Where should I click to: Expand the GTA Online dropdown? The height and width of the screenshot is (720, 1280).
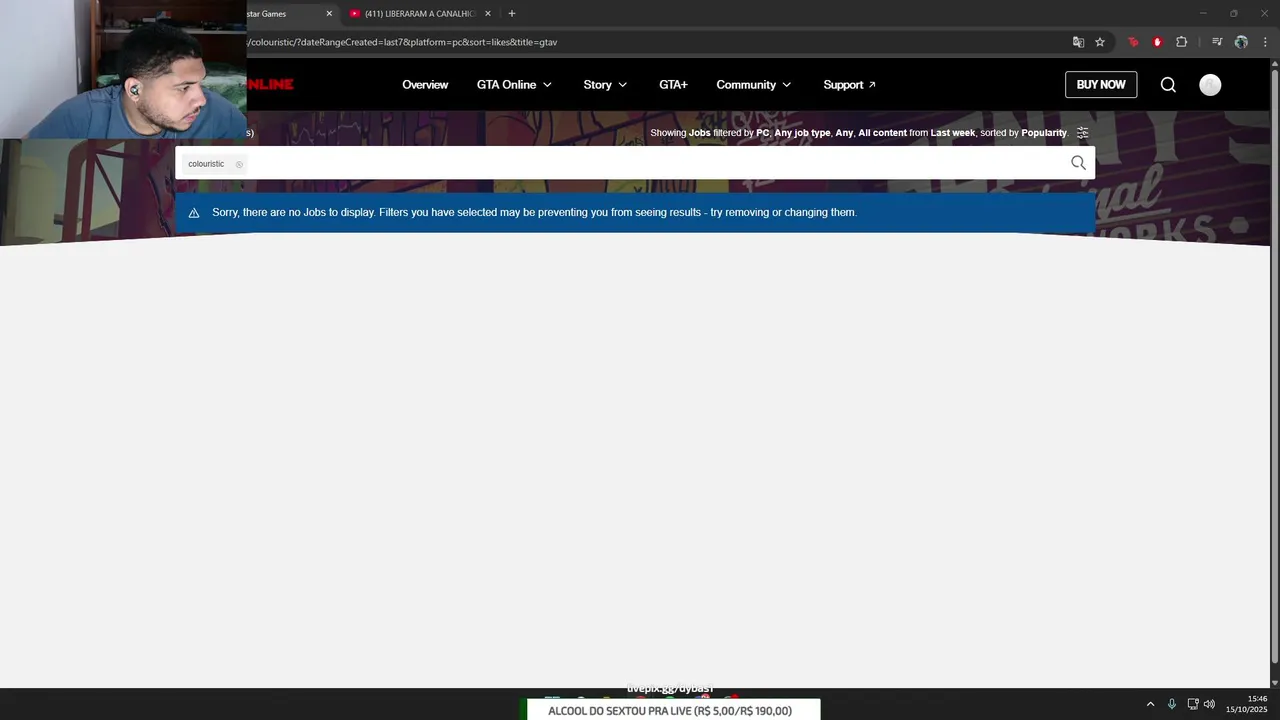[514, 85]
